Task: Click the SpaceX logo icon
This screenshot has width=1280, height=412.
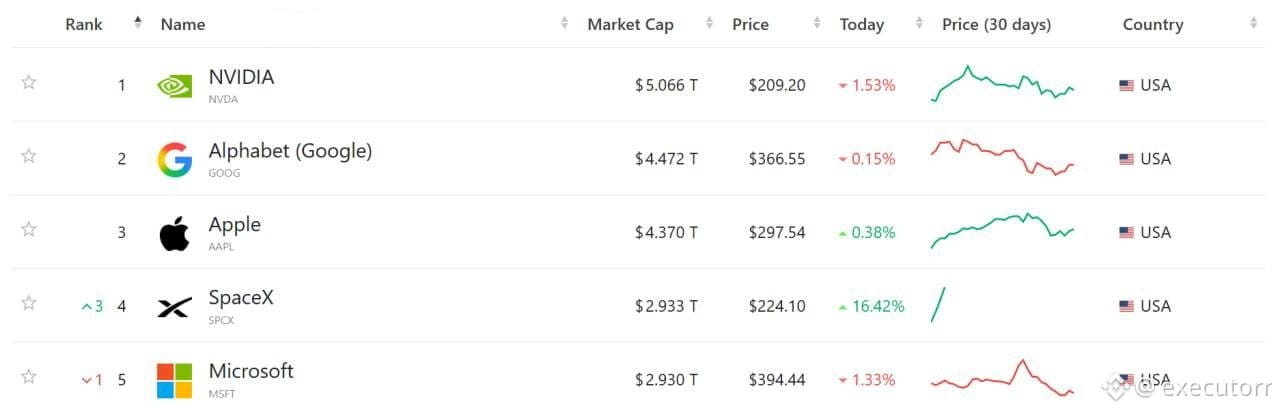Action: [x=174, y=307]
